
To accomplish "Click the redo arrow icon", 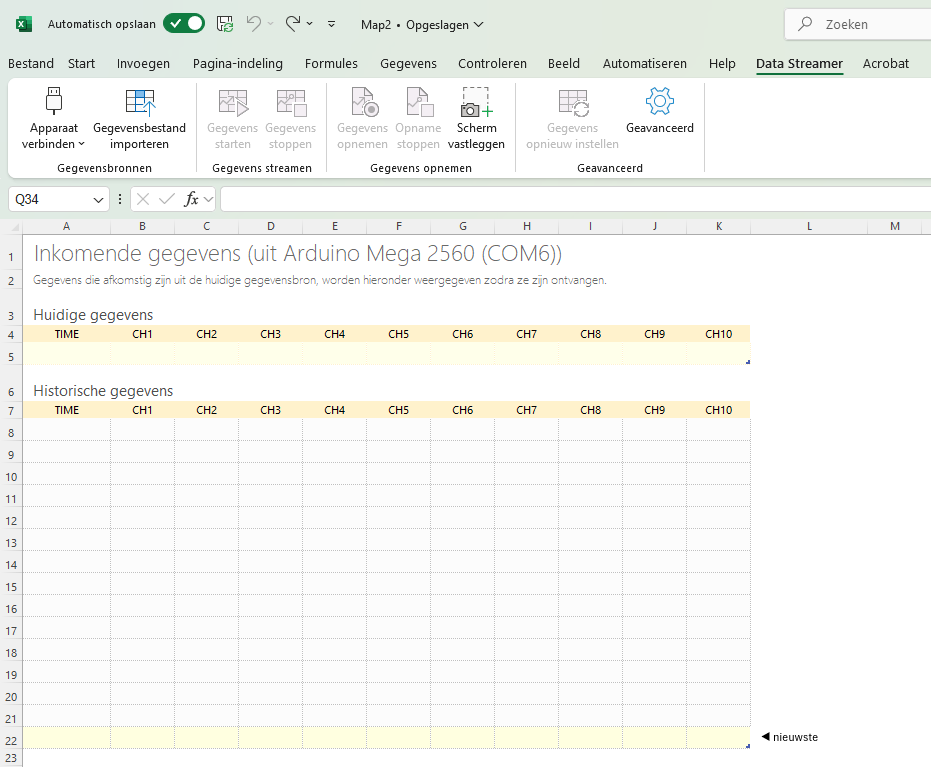I will click(293, 24).
